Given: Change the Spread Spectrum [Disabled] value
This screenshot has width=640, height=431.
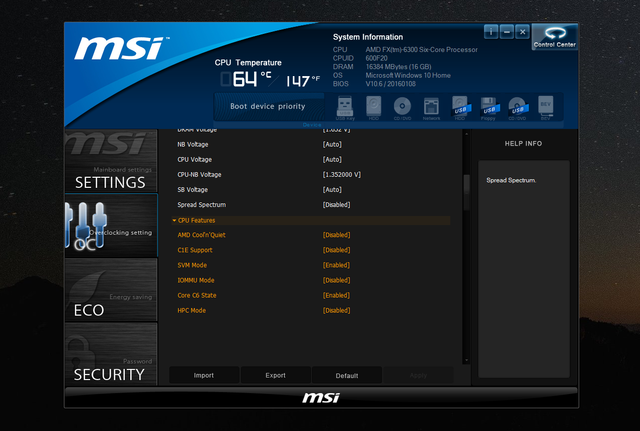Looking at the screenshot, I should tap(337, 205).
